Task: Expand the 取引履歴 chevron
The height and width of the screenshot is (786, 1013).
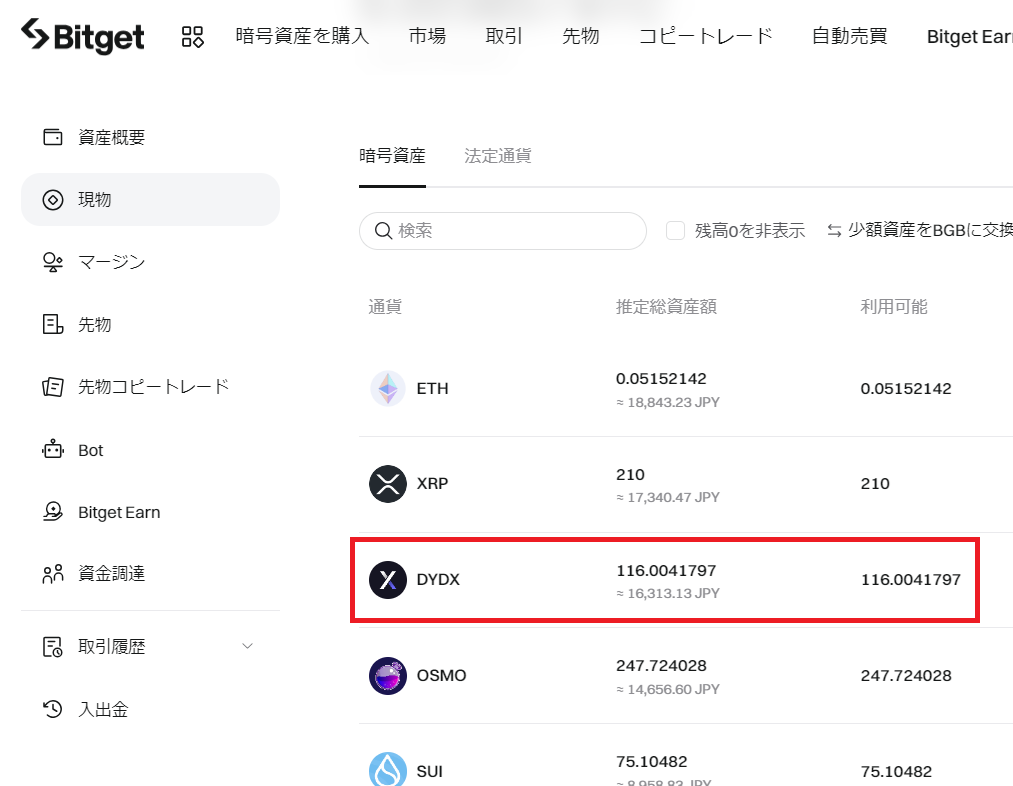Action: coord(247,646)
